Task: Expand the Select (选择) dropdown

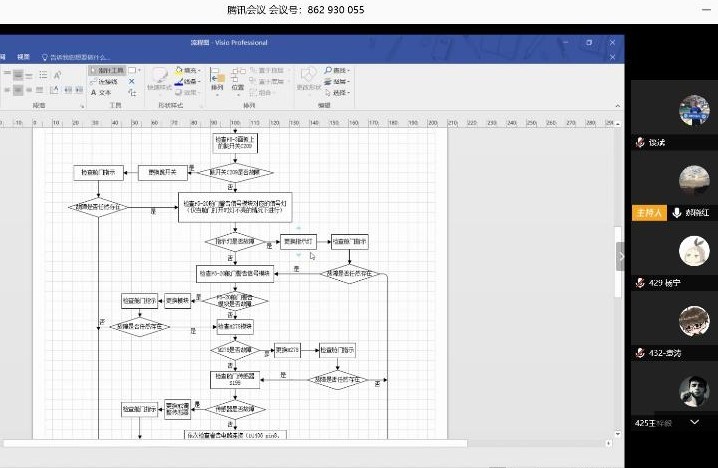Action: (x=340, y=93)
